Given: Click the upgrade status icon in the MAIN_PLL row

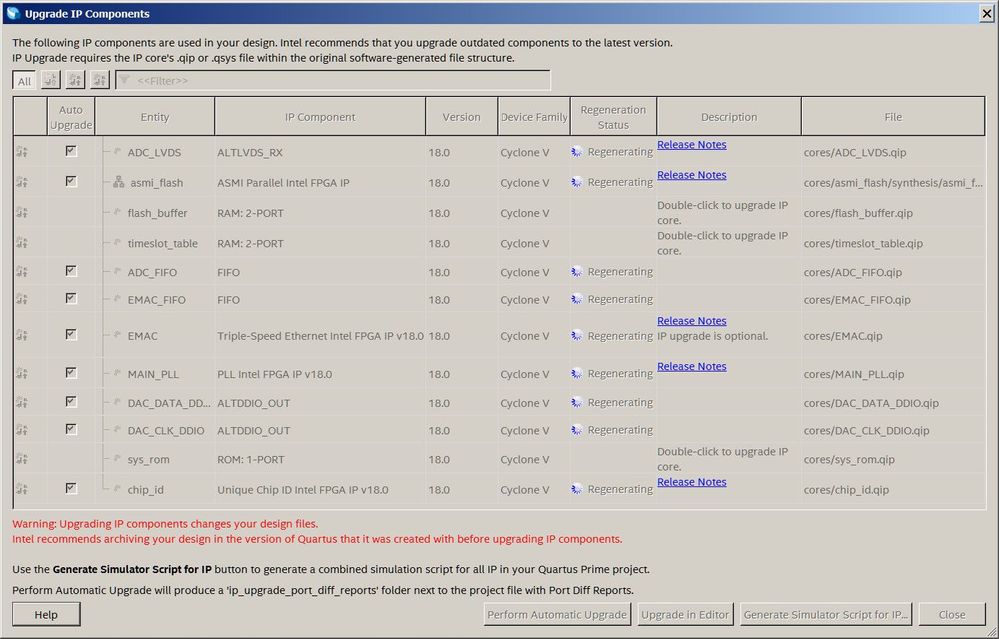Looking at the screenshot, I should click(x=22, y=374).
